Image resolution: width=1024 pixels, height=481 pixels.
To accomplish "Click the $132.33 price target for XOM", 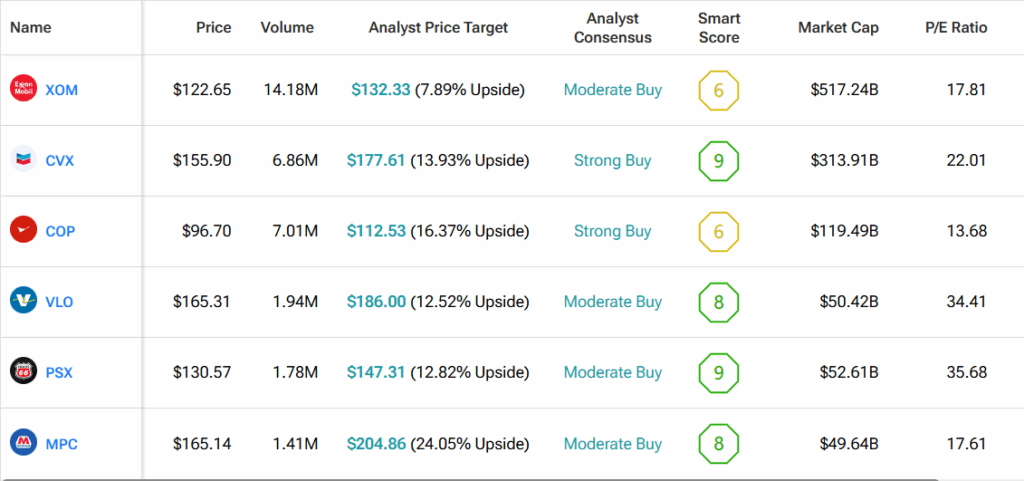I will click(380, 90).
